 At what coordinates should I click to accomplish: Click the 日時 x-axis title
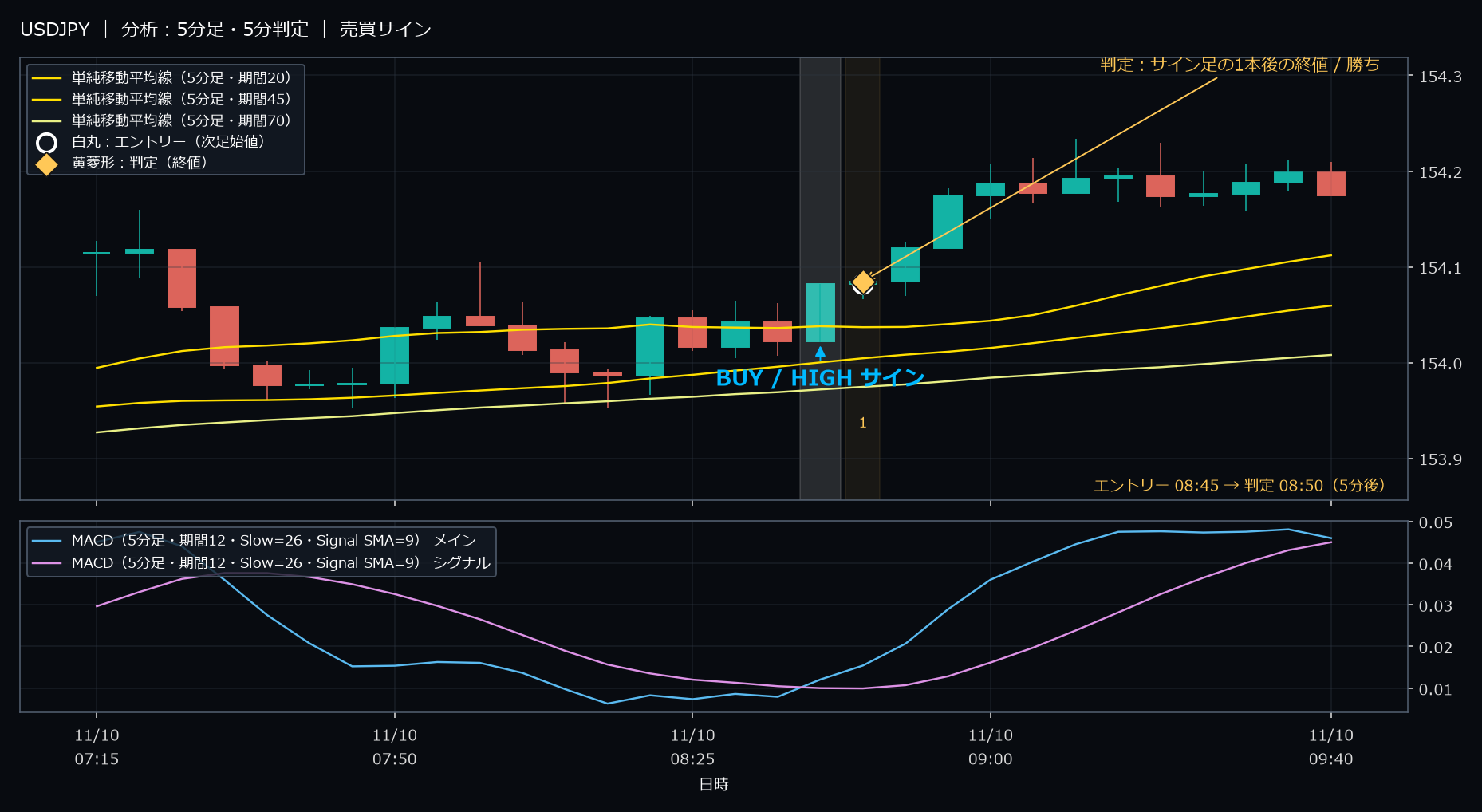pos(714,784)
